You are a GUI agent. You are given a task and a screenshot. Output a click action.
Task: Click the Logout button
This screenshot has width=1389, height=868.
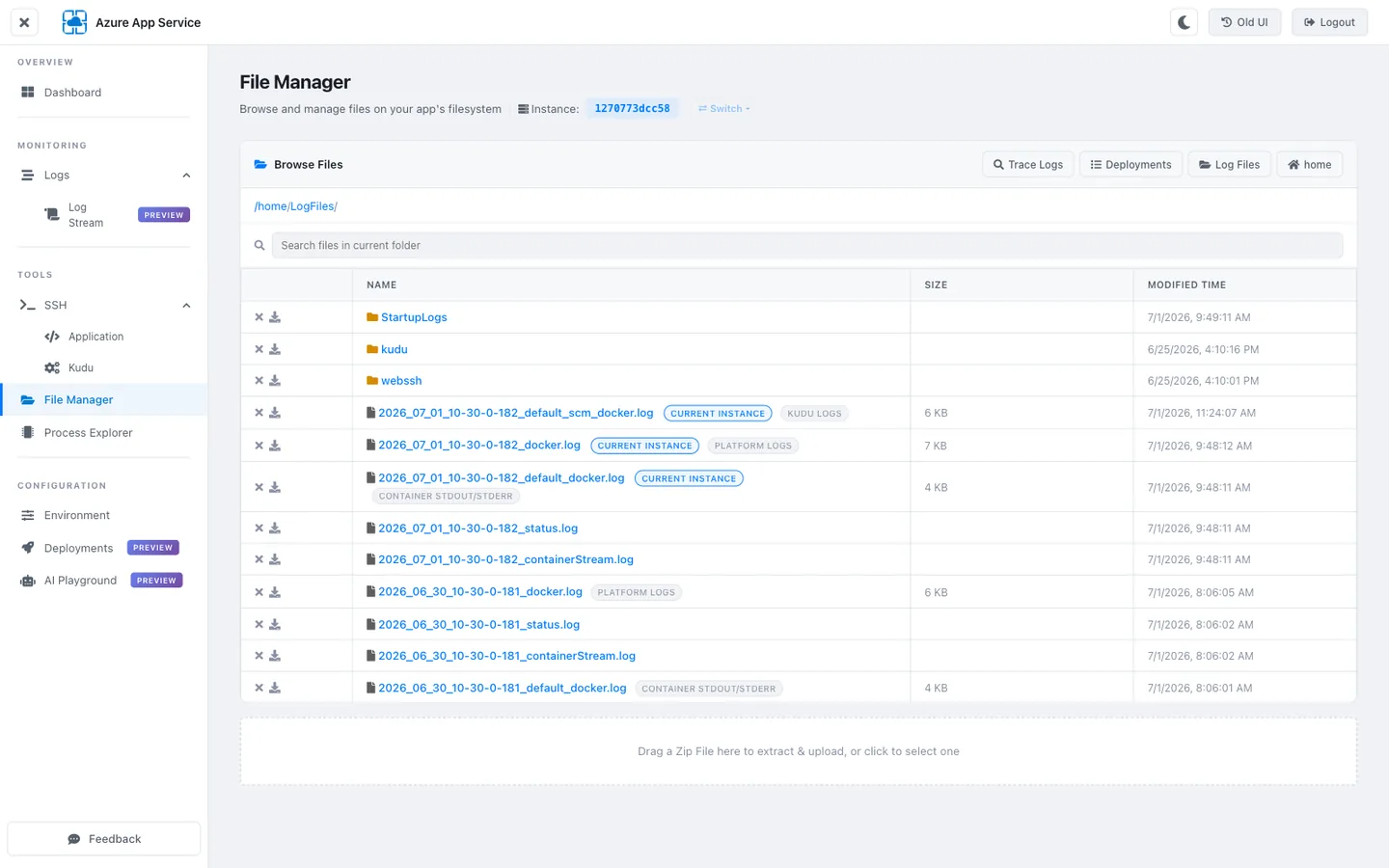pyautogui.click(x=1329, y=22)
